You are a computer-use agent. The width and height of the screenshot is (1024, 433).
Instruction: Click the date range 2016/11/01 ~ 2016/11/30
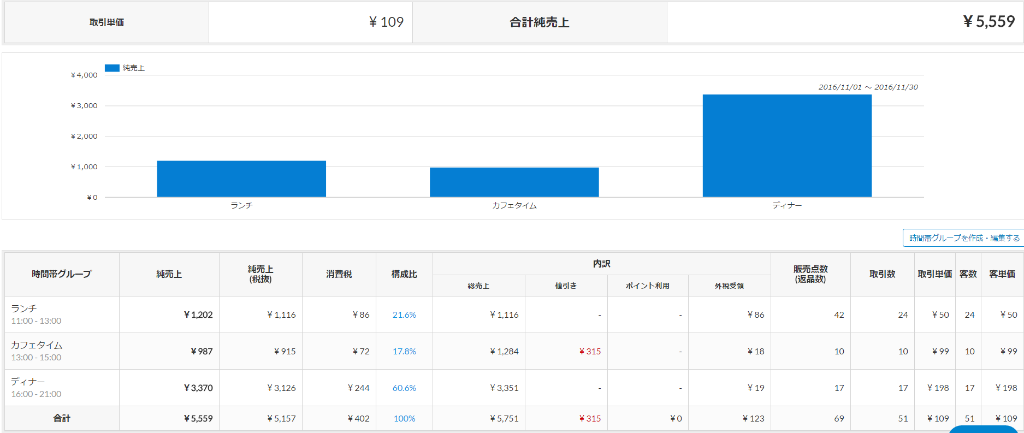869,87
